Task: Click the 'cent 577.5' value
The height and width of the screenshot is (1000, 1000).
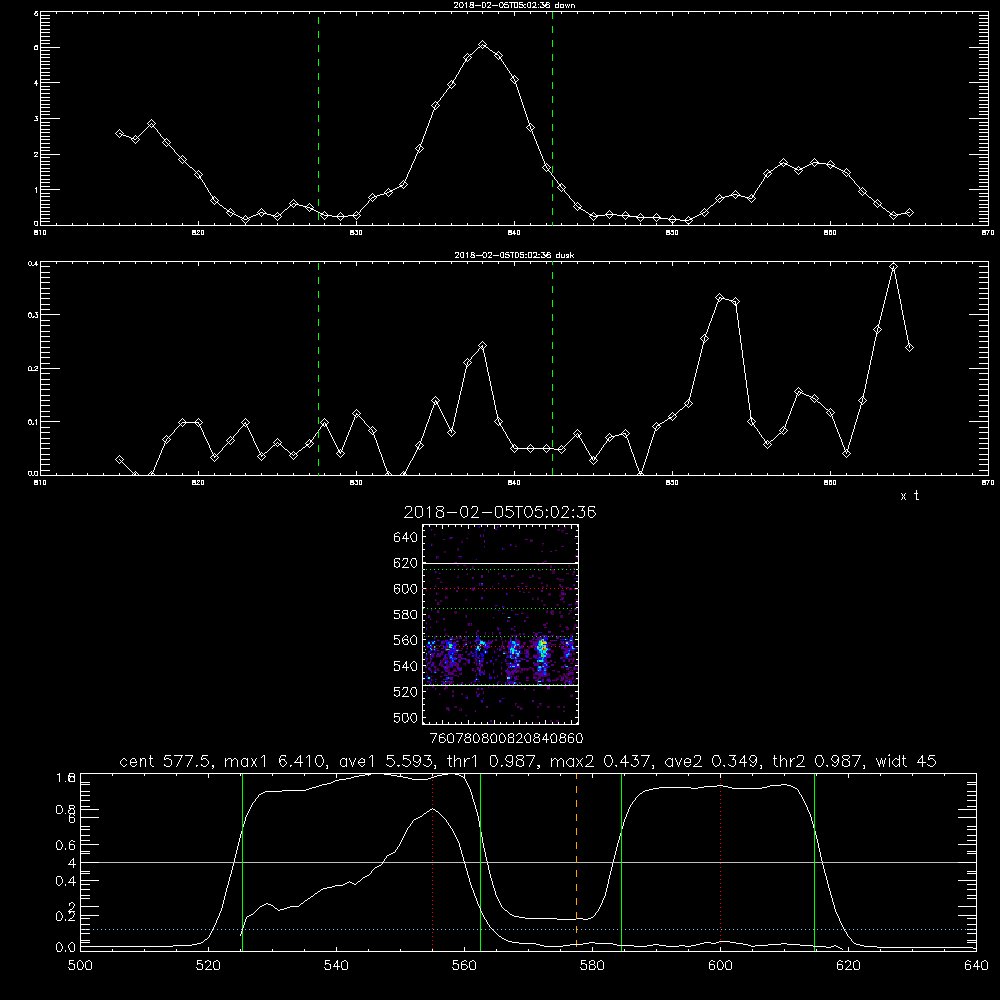Action: point(167,761)
